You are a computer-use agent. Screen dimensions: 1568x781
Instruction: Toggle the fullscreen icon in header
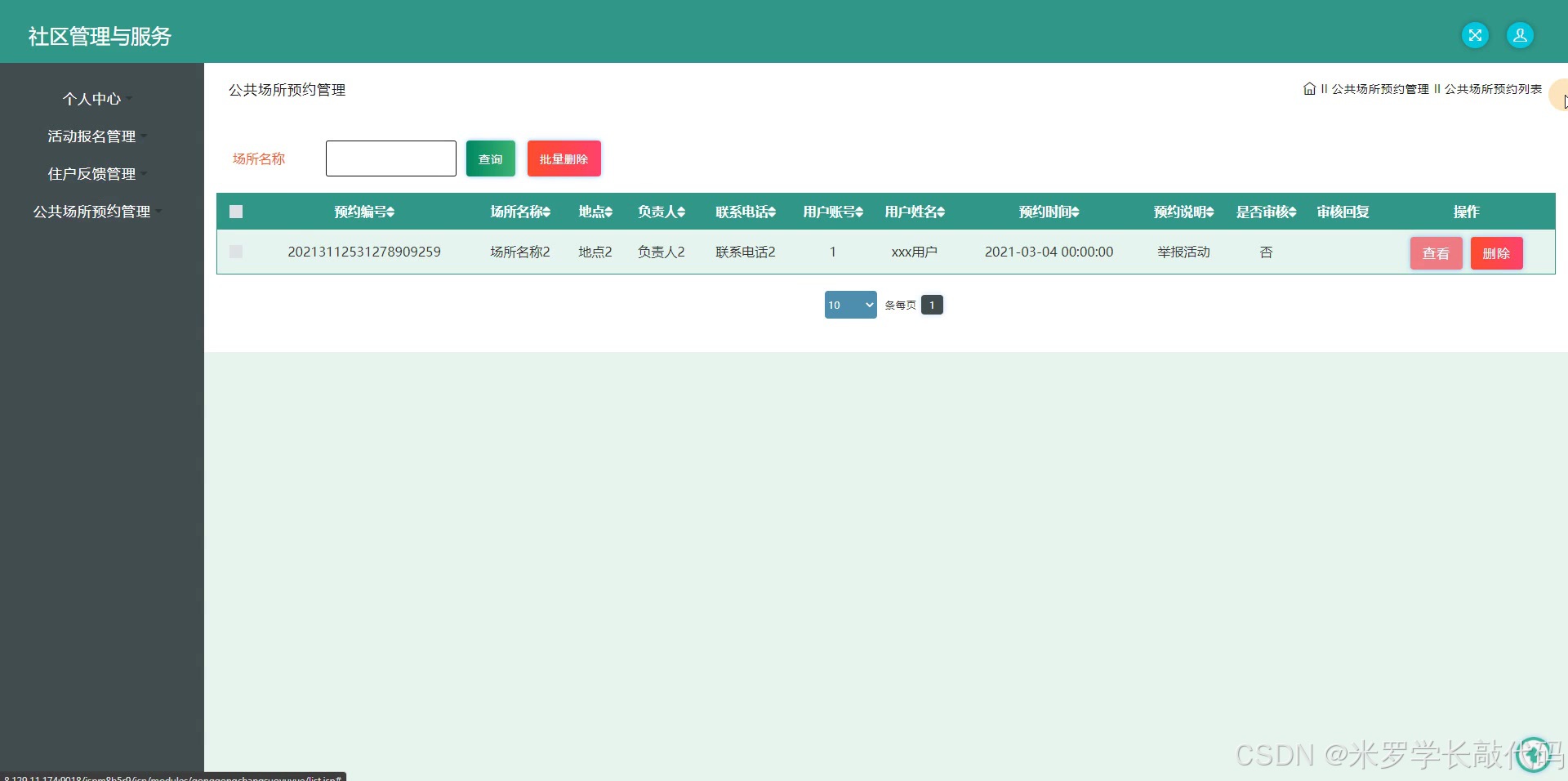pos(1475,35)
